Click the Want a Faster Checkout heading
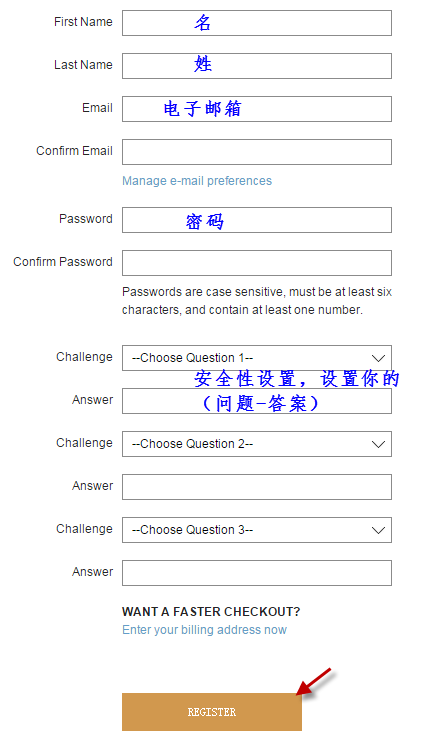This screenshot has width=425, height=740. 211,612
